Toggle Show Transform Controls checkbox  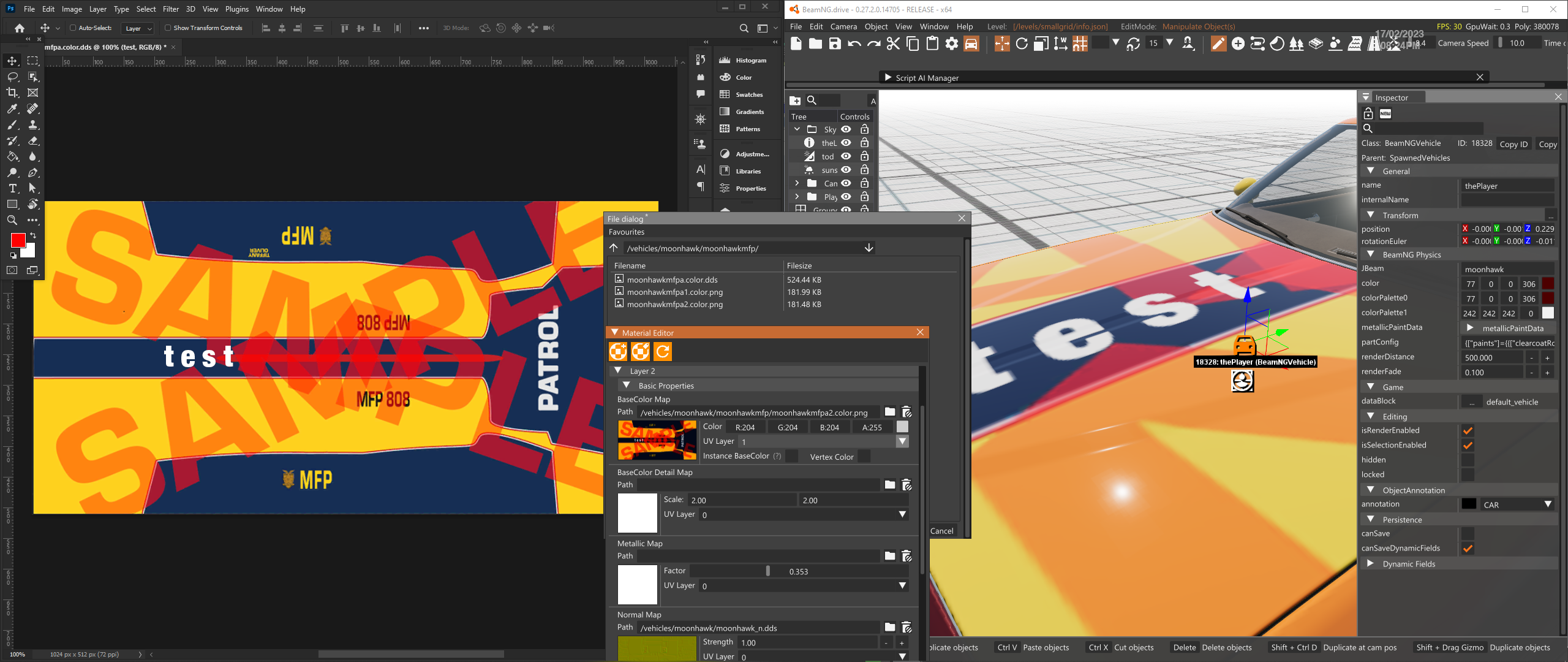click(168, 28)
